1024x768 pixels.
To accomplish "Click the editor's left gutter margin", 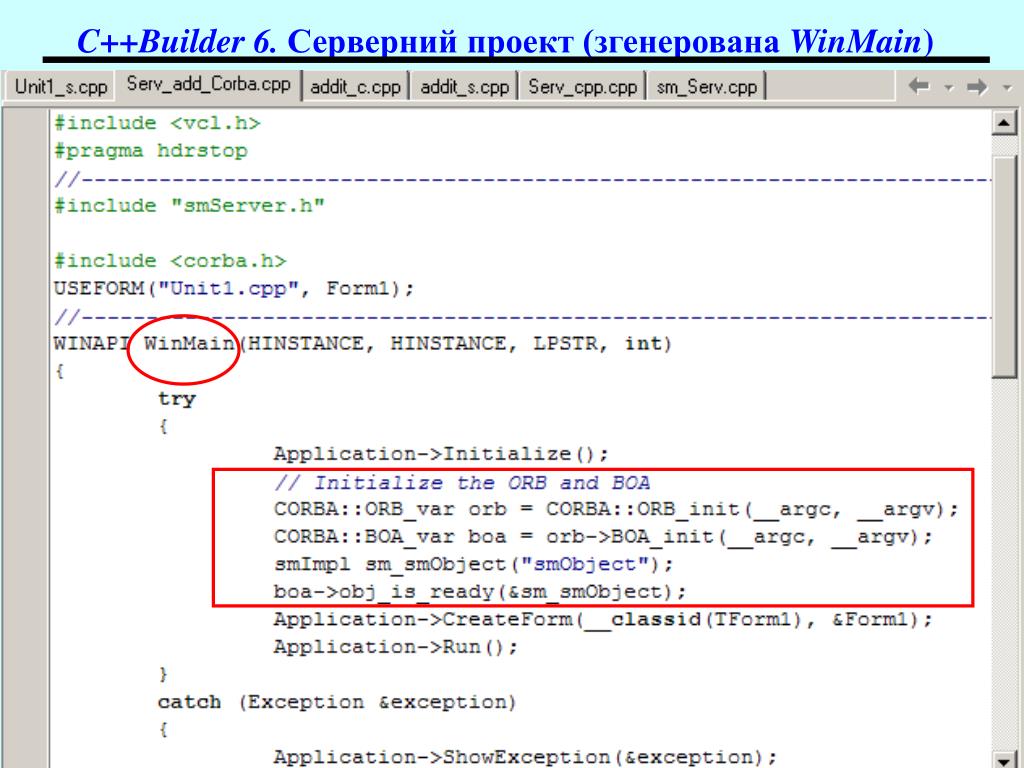I will click(26, 438).
